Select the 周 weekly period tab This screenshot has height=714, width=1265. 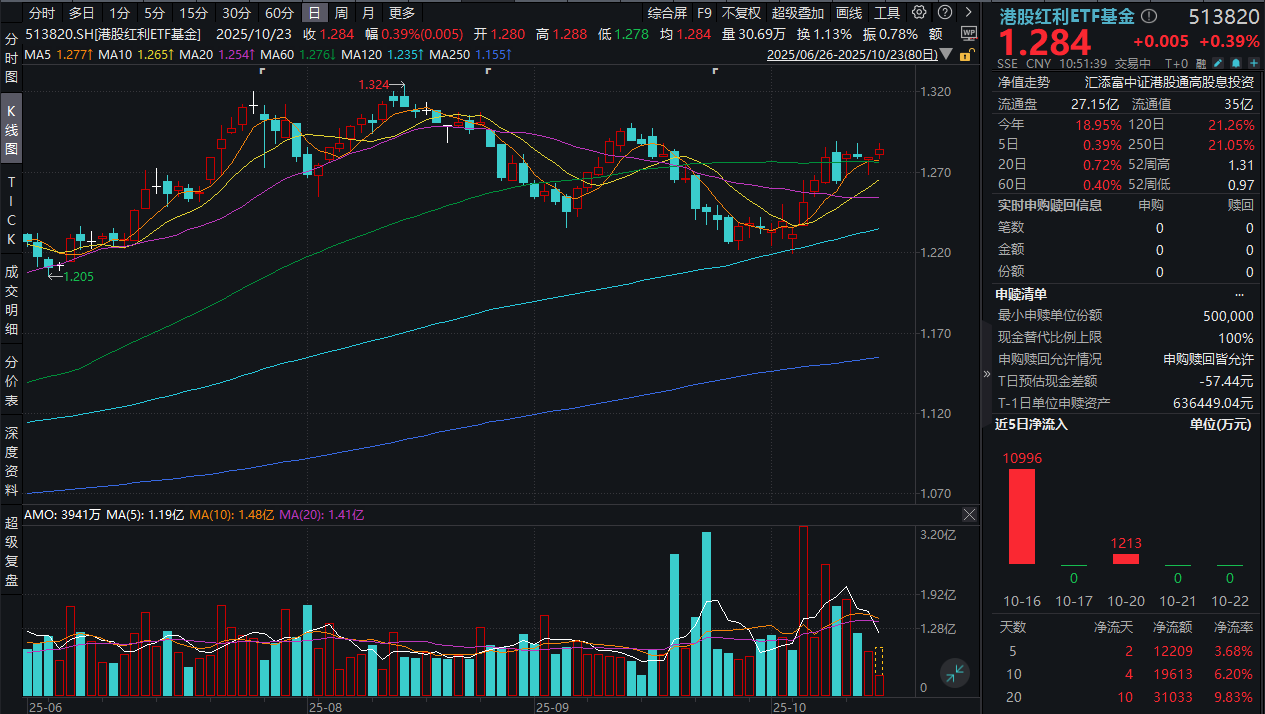341,13
